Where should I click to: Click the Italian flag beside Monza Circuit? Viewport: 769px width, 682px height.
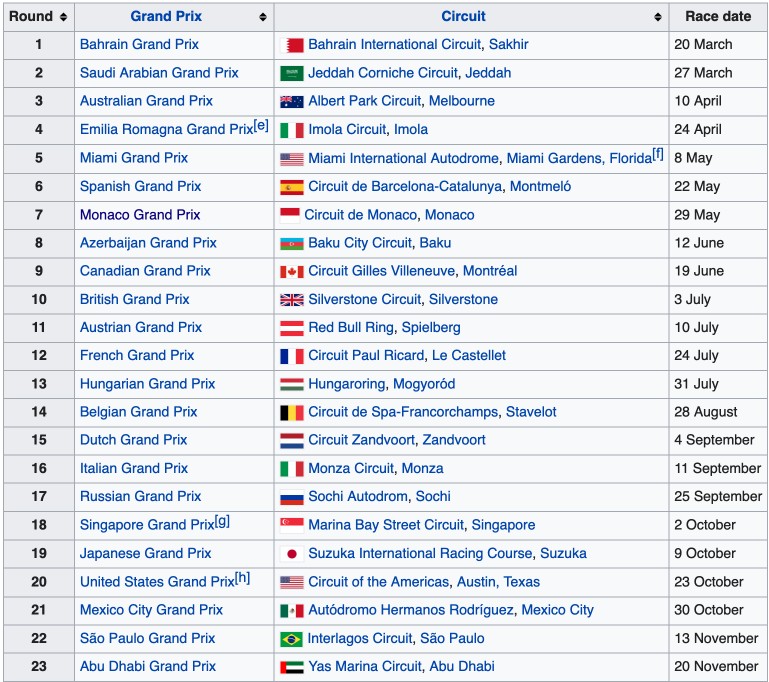[x=292, y=469]
